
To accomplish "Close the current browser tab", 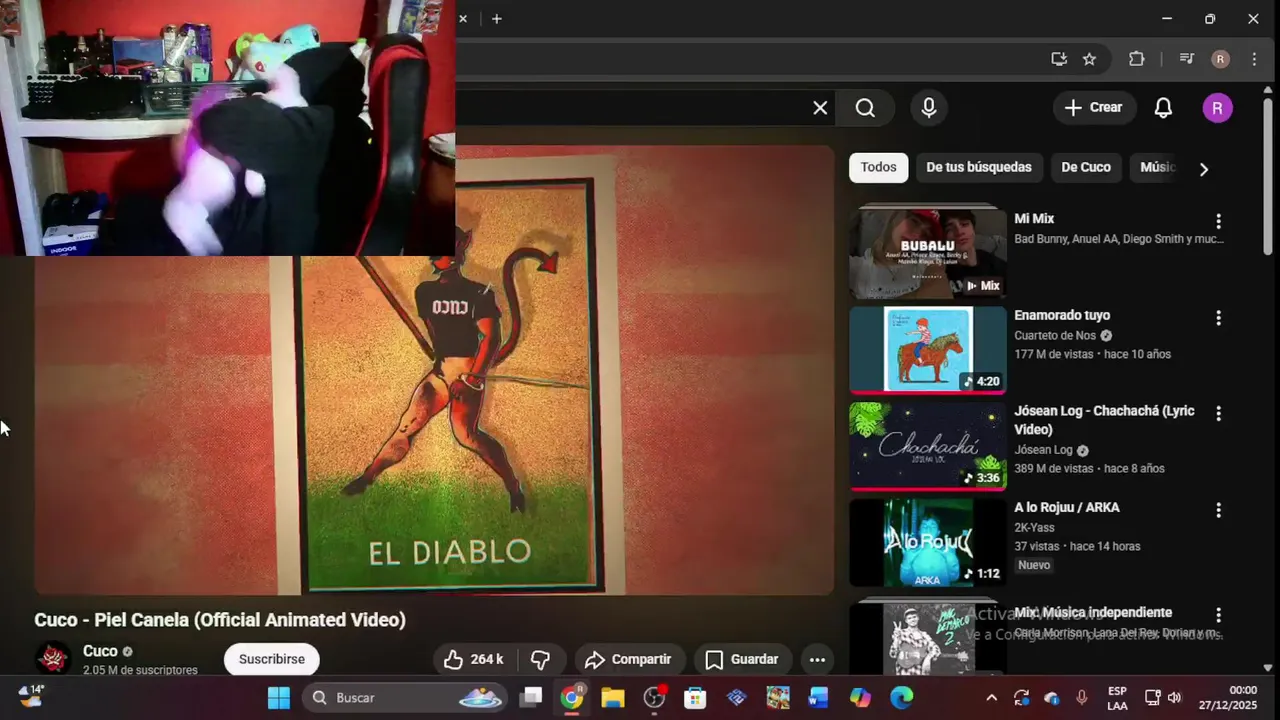I will [463, 18].
